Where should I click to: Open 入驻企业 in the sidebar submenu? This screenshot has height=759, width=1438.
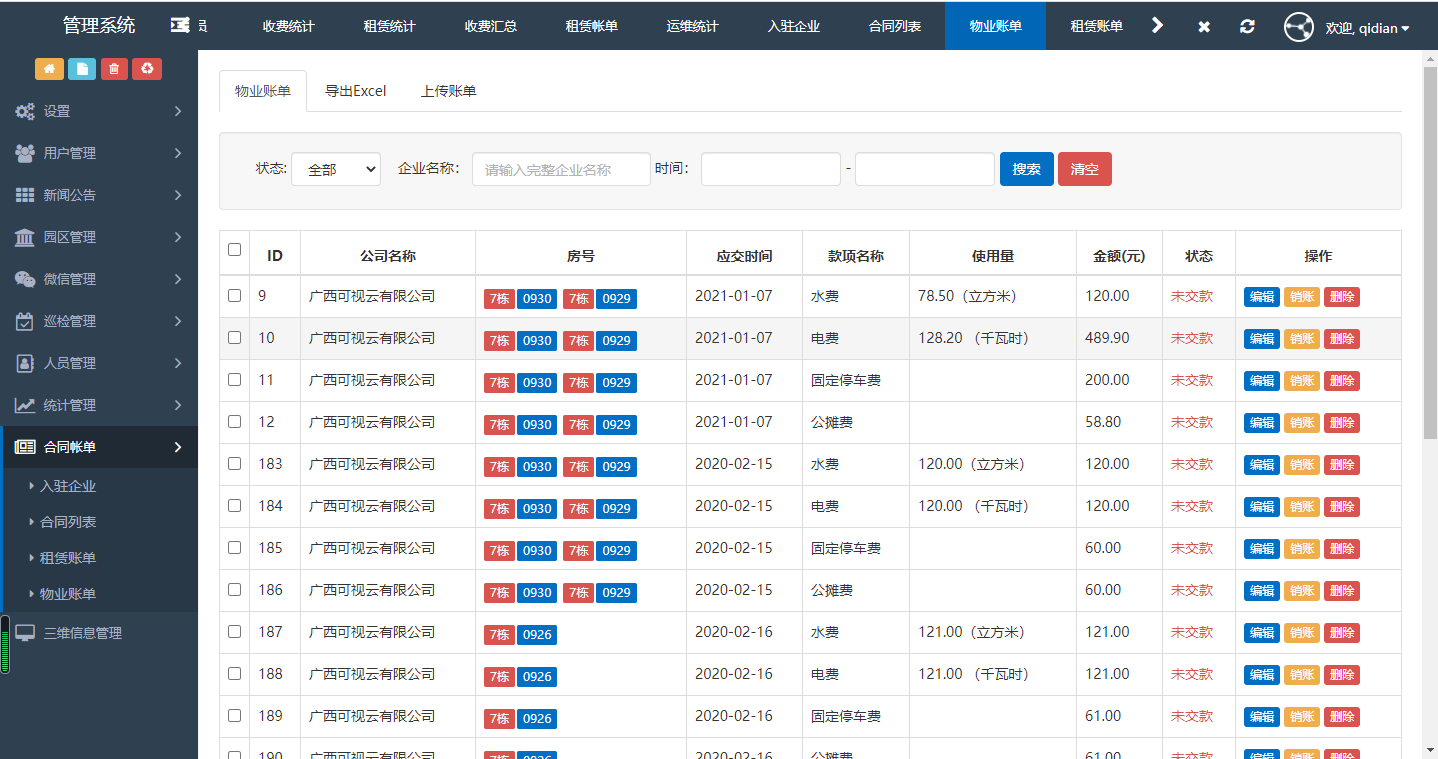tap(68, 486)
